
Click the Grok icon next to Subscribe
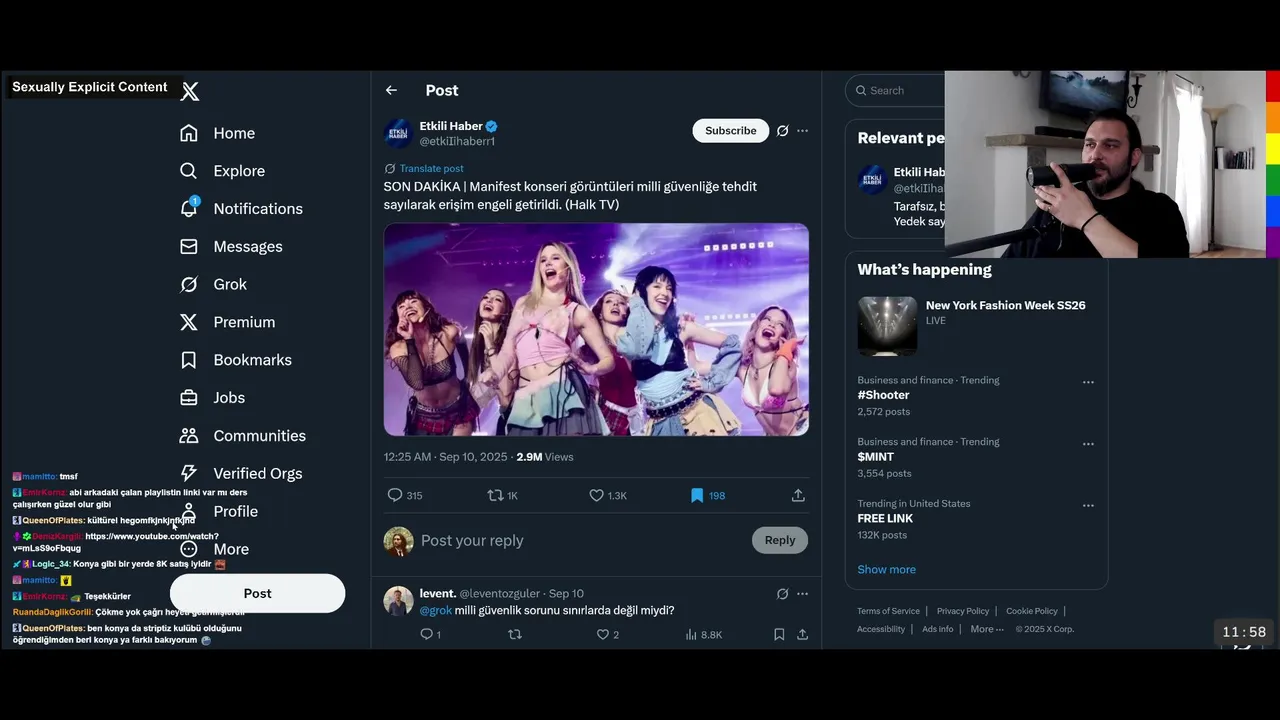782,131
